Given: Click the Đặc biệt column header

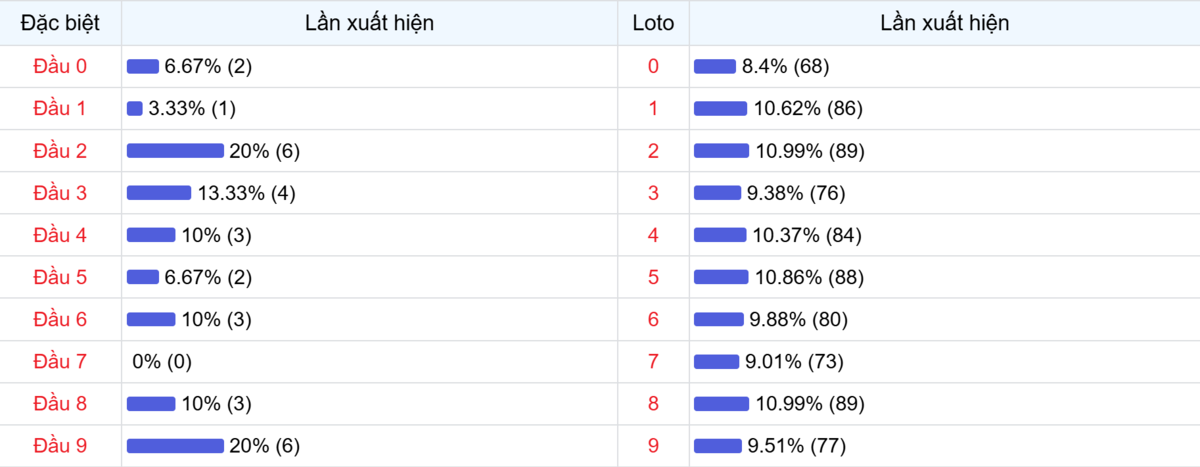Looking at the screenshot, I should pyautogui.click(x=60, y=23).
